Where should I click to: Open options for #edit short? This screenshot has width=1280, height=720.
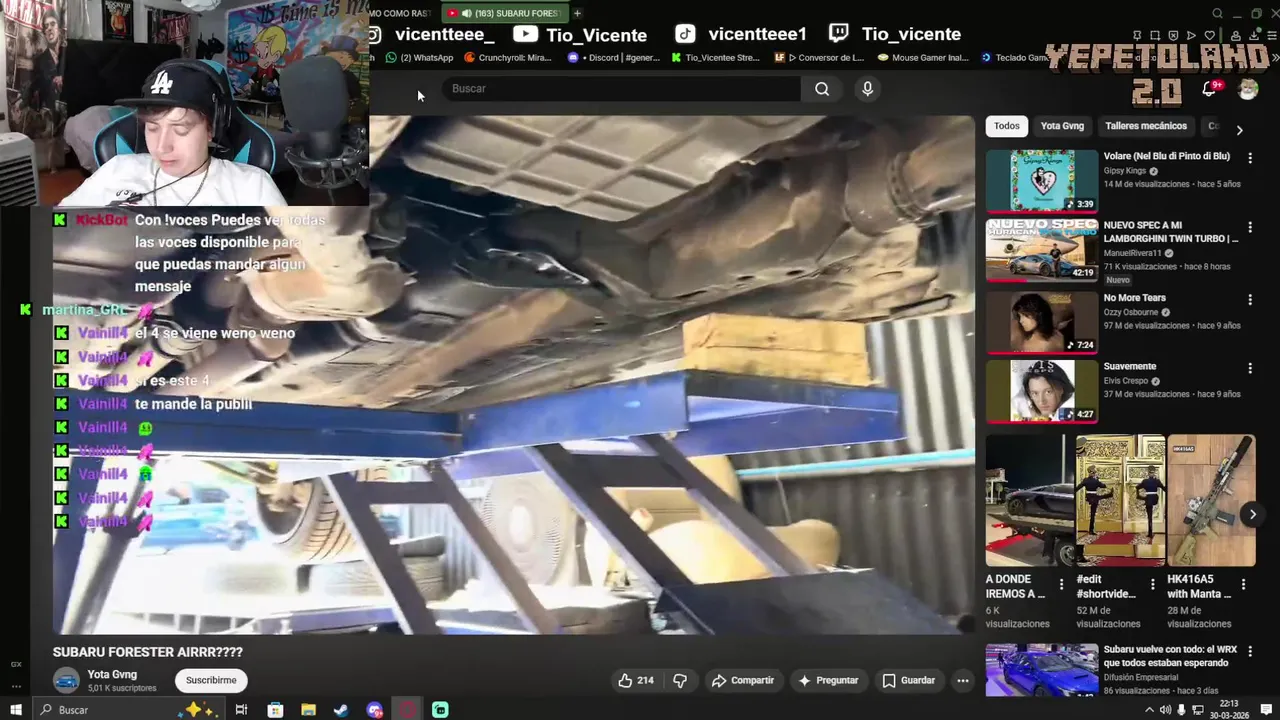click(x=1153, y=585)
